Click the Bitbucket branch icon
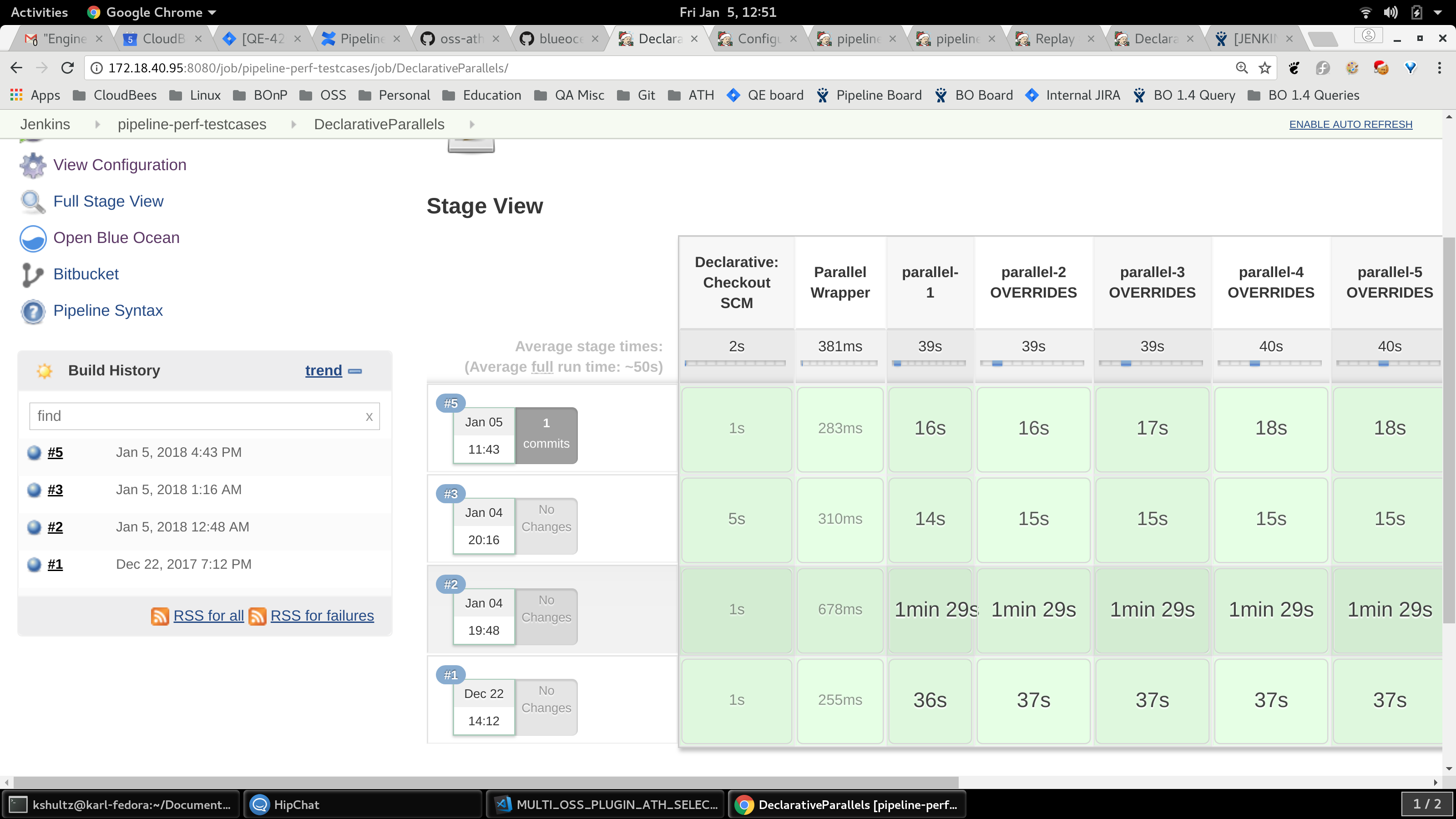Image resolution: width=1456 pixels, height=819 pixels. (32, 275)
